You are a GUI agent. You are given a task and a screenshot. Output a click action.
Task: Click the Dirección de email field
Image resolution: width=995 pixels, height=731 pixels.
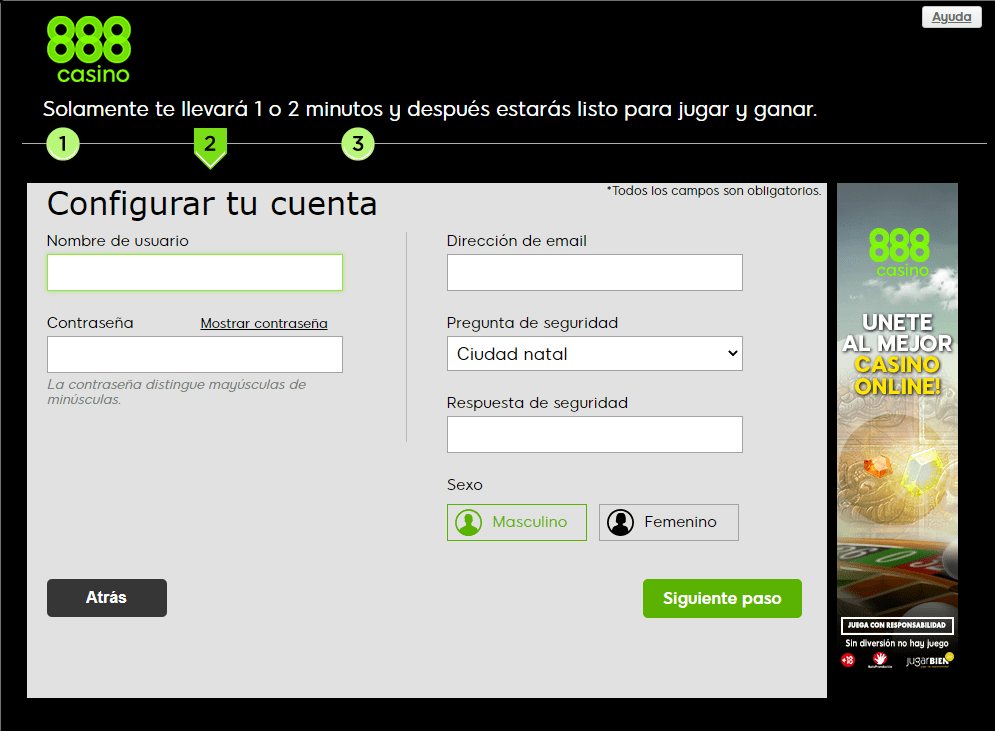pyautogui.click(x=595, y=272)
